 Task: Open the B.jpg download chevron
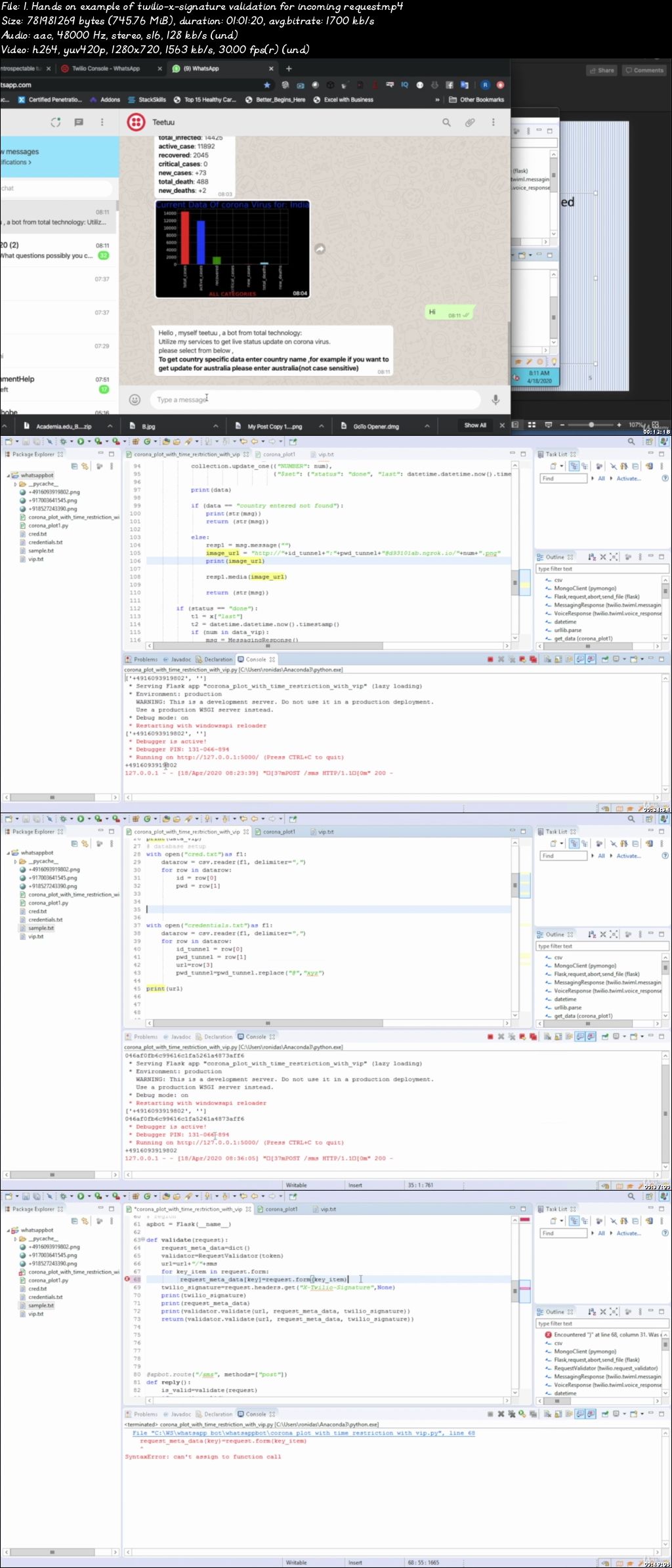pyautogui.click(x=215, y=426)
